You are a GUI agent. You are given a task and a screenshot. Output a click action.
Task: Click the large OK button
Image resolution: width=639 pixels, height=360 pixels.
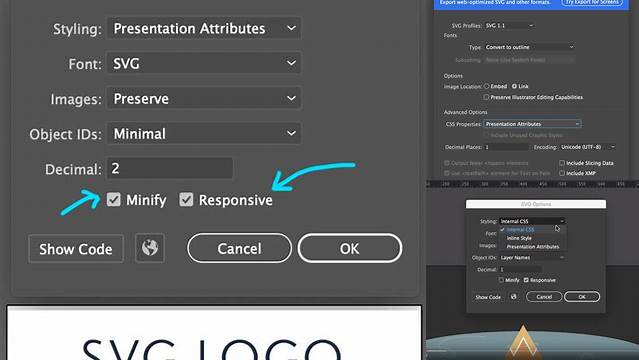coord(350,248)
